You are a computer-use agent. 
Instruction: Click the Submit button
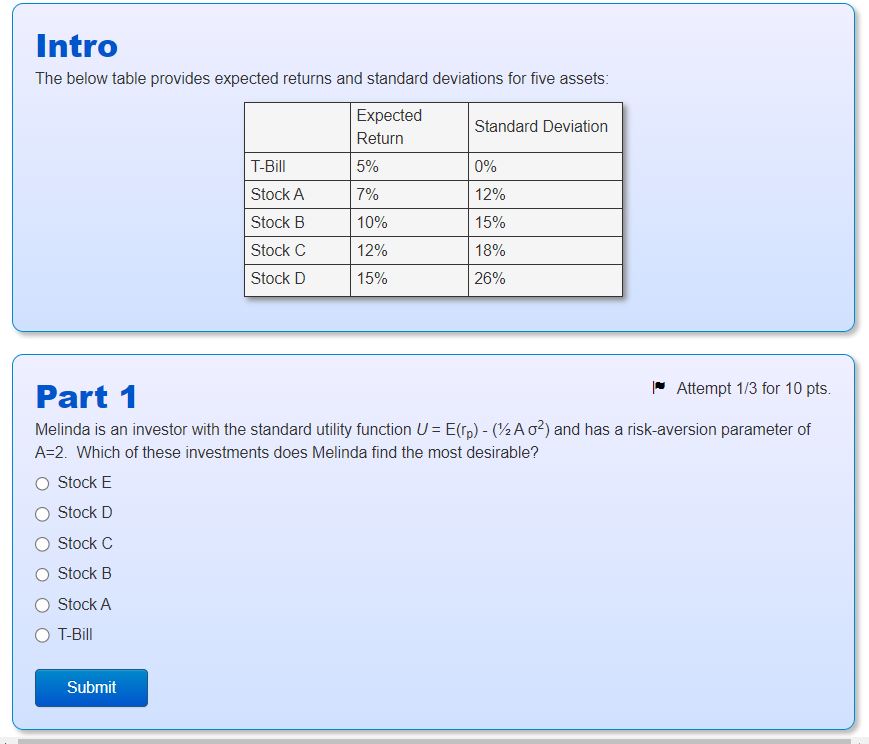pyautogui.click(x=91, y=687)
